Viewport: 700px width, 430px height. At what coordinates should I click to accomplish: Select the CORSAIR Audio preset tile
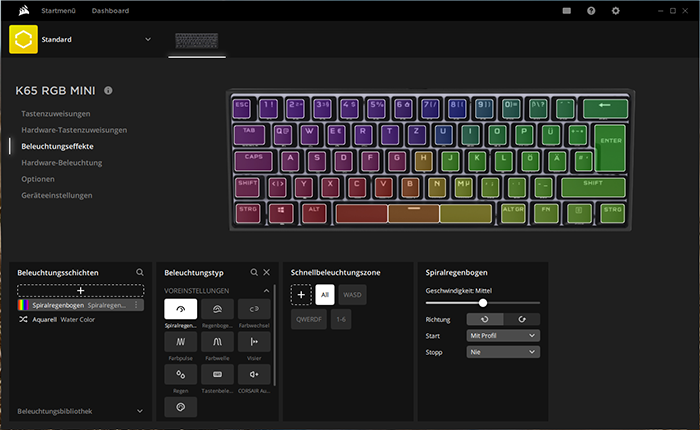coord(254,374)
